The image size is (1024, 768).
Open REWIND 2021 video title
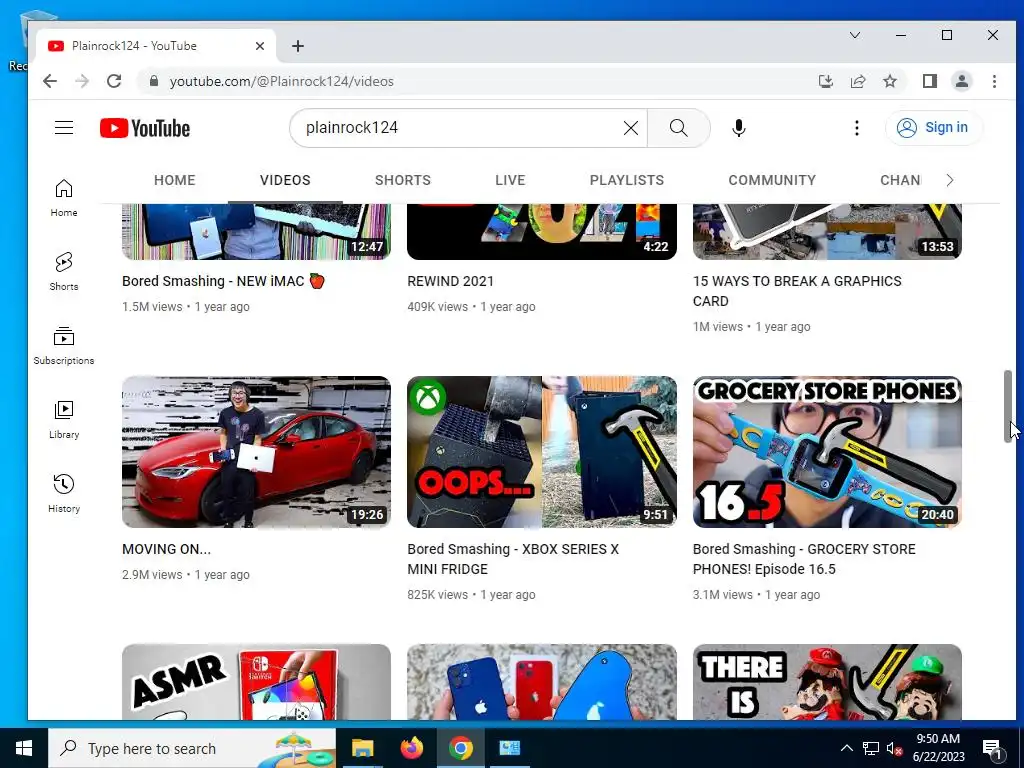[x=451, y=281]
